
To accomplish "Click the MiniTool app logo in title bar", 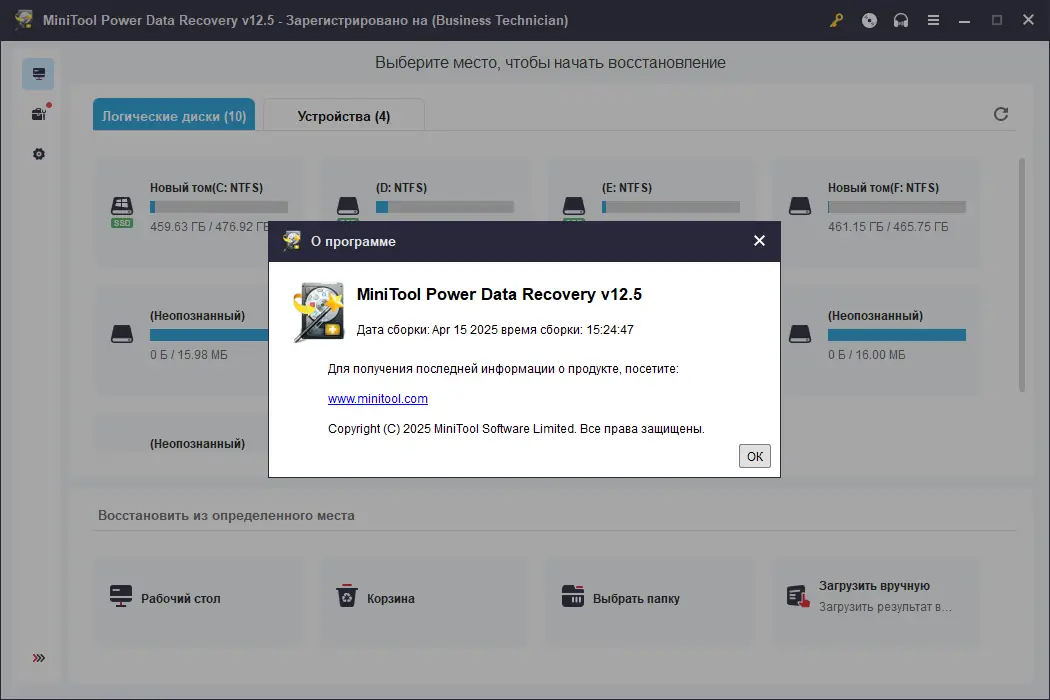I will point(24,19).
